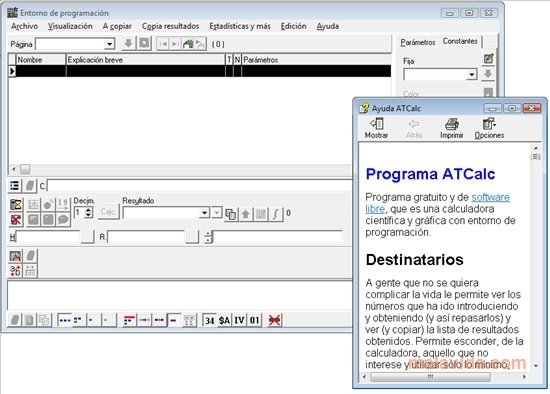Image resolution: width=550 pixels, height=394 pixels.
Task: Open the Visualización menu
Action: point(70,26)
